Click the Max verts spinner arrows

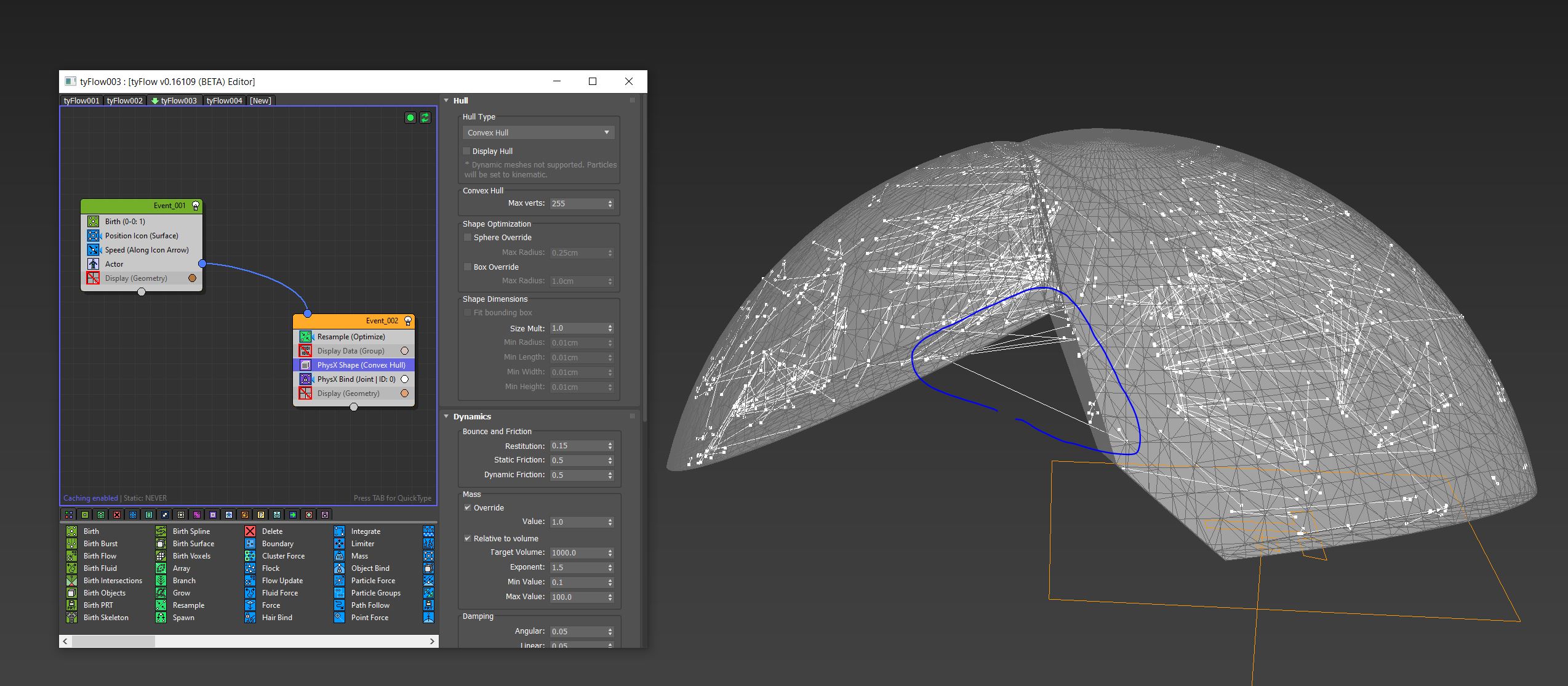click(610, 203)
